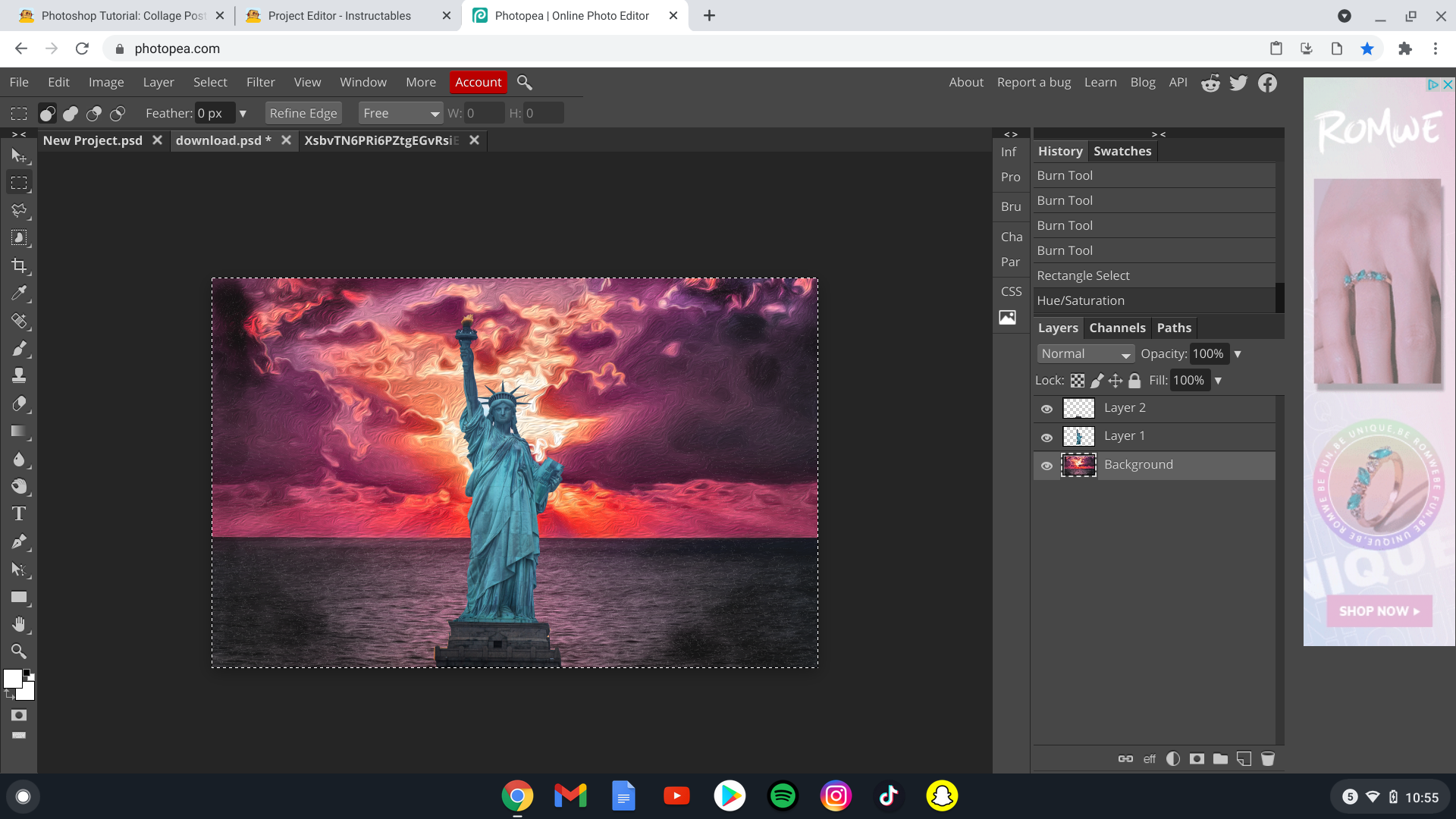Create new folder in Layers panel
This screenshot has height=819, width=1456.
pyautogui.click(x=1220, y=758)
